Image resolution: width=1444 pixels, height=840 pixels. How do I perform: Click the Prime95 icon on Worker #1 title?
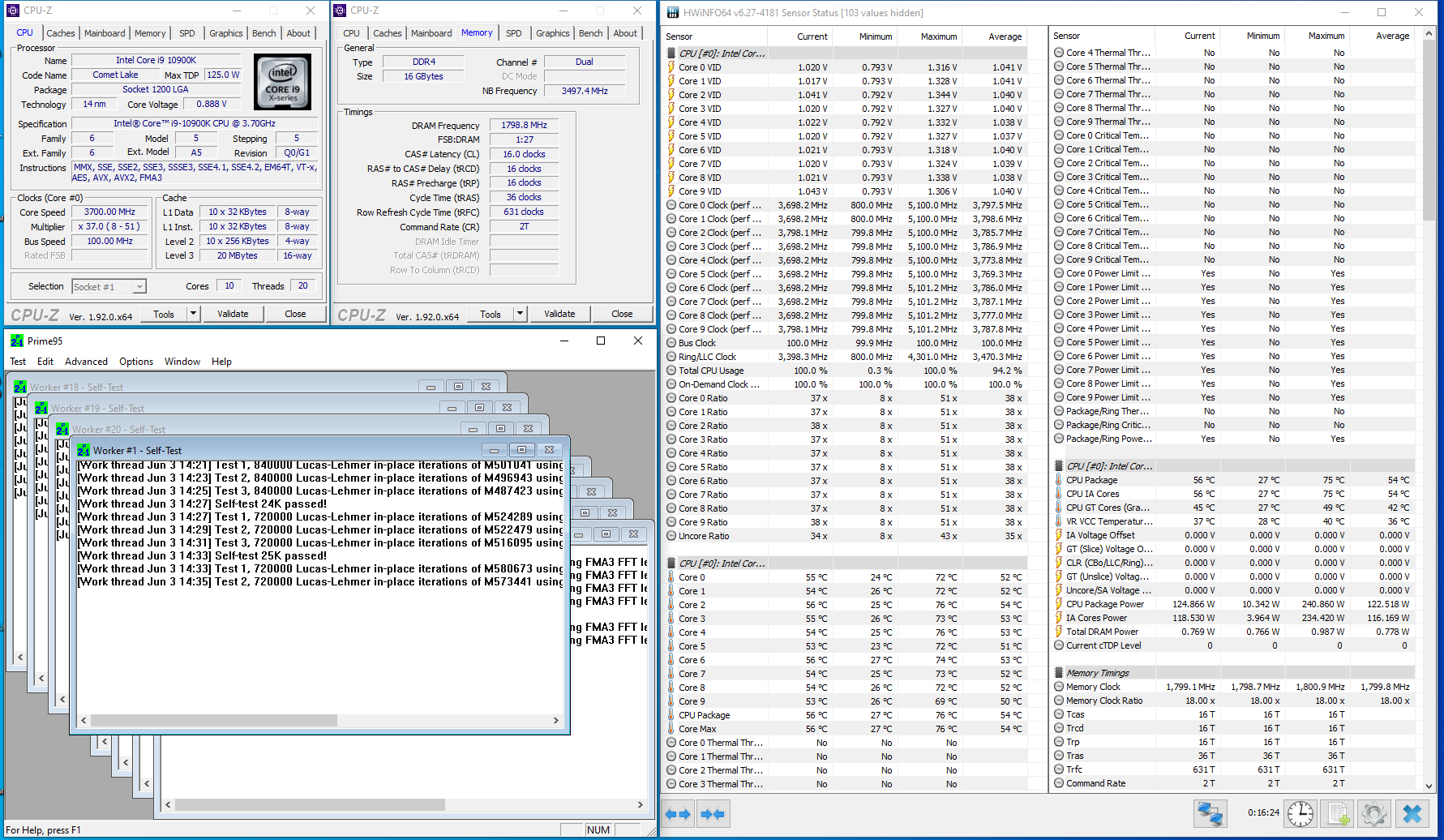tap(84, 450)
